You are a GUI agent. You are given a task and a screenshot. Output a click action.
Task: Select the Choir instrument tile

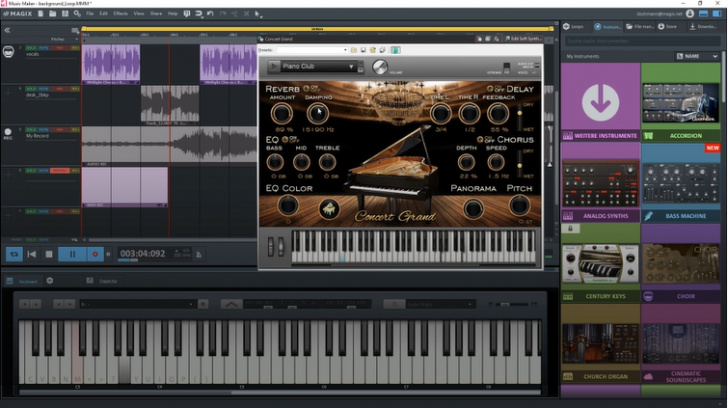[x=681, y=263]
